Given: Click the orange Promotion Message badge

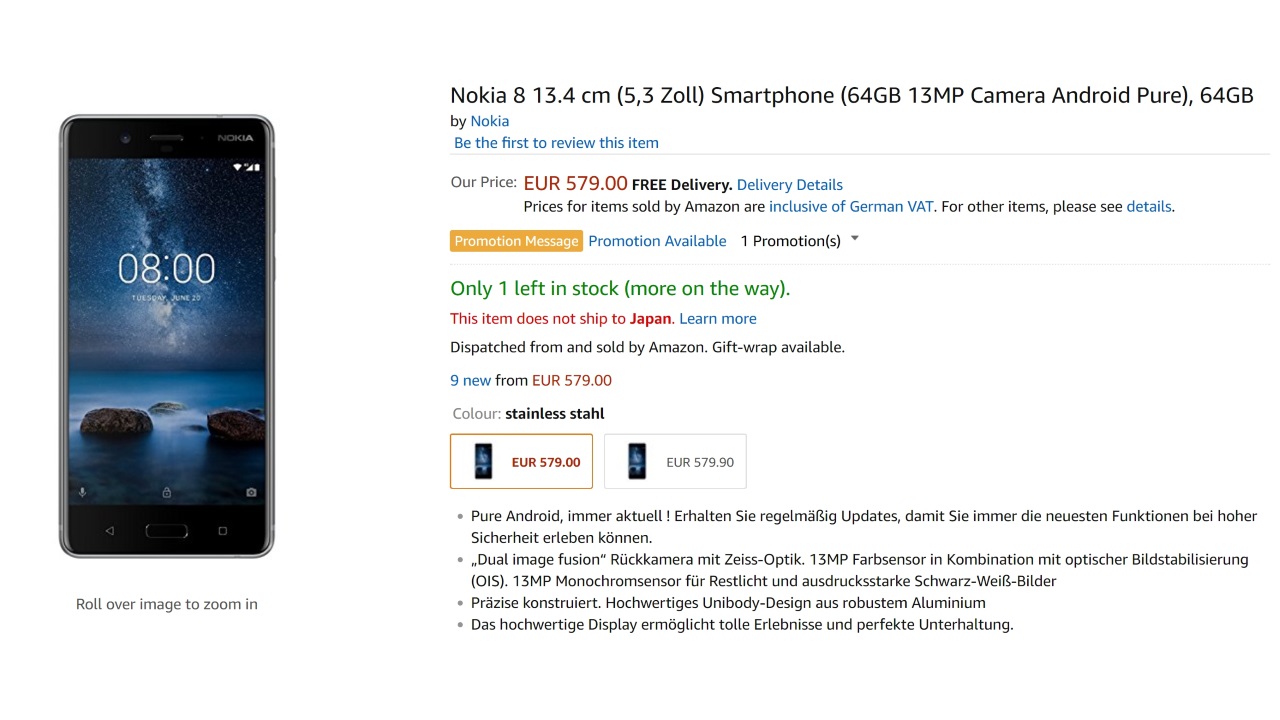Looking at the screenshot, I should [x=516, y=241].
